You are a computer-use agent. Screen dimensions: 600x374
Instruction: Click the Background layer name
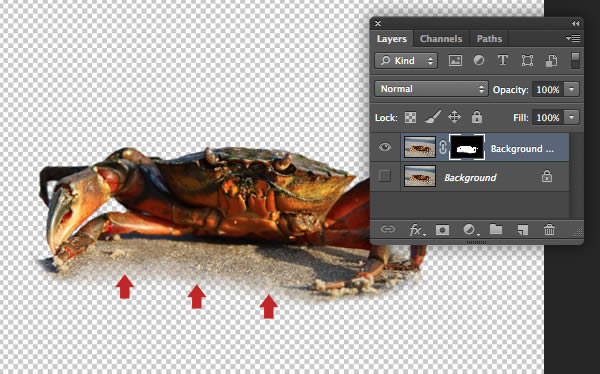470,178
